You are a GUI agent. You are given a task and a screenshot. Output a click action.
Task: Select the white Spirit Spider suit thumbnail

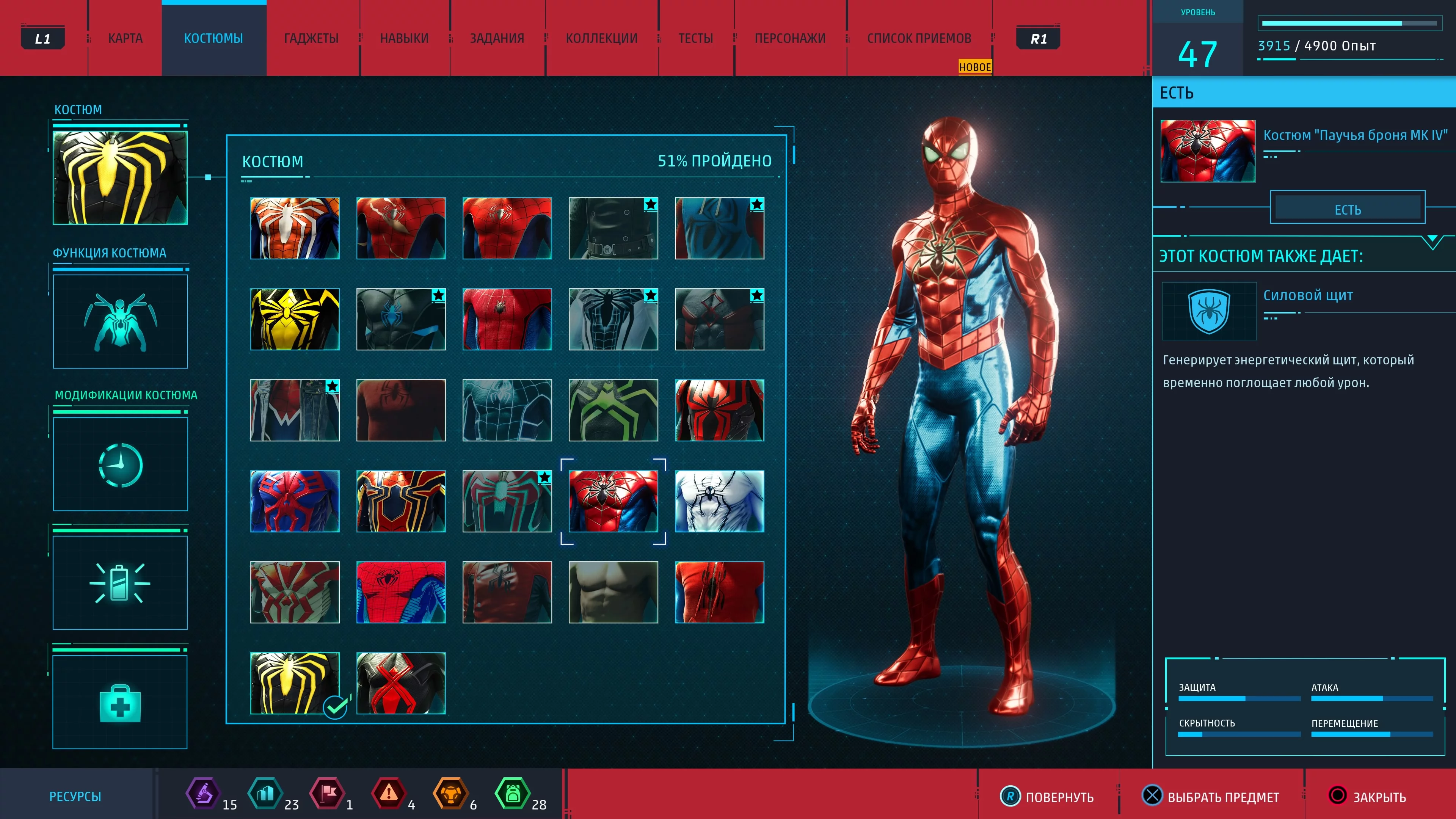(720, 501)
